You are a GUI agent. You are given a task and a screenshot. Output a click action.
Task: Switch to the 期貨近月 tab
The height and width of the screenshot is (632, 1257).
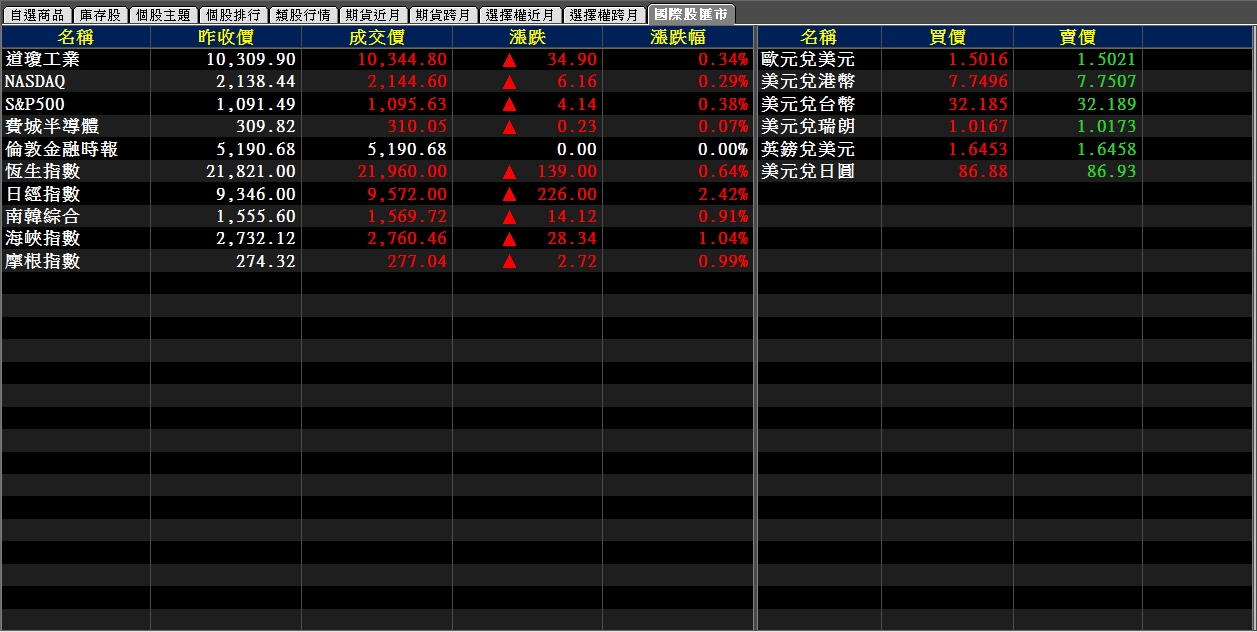coord(373,15)
